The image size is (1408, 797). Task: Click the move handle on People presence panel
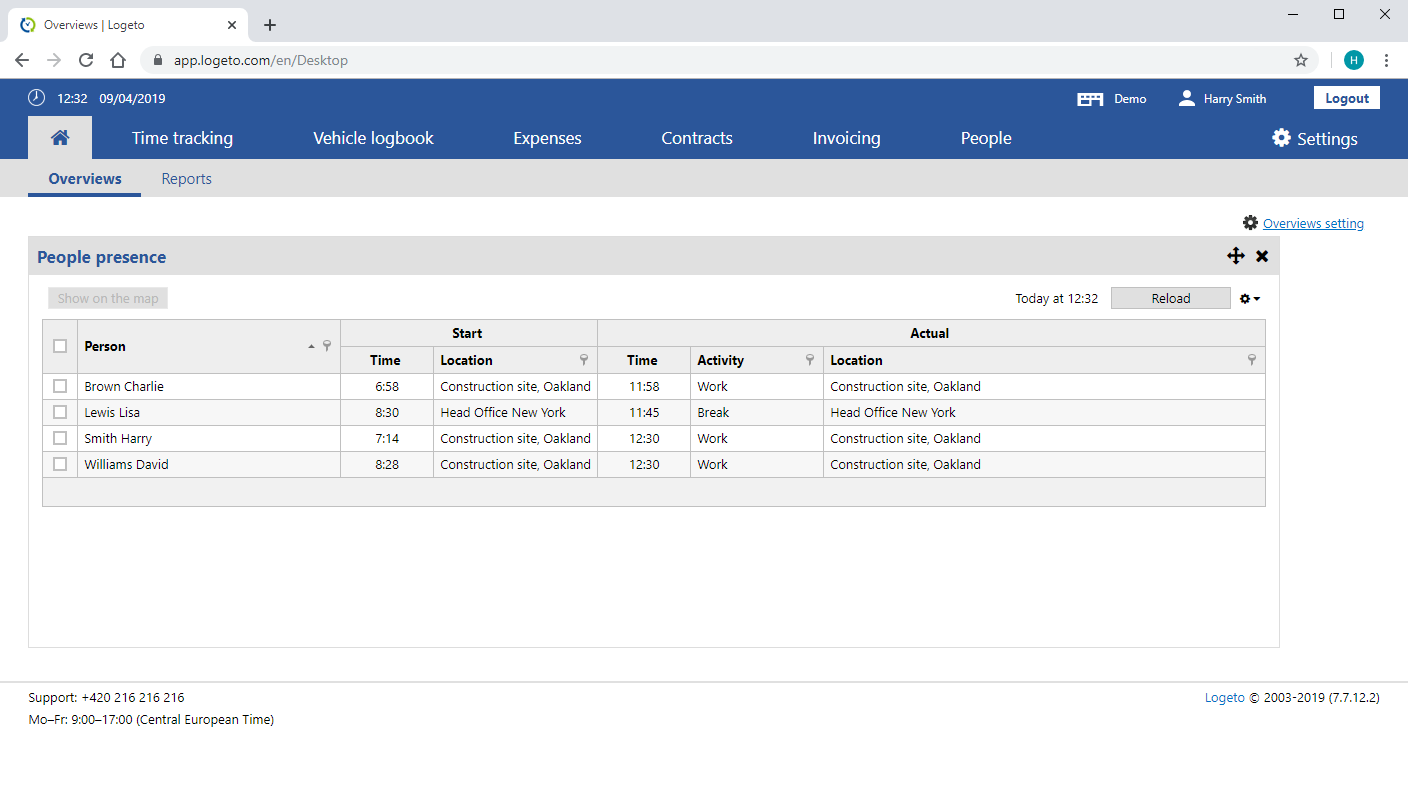[x=1236, y=256]
